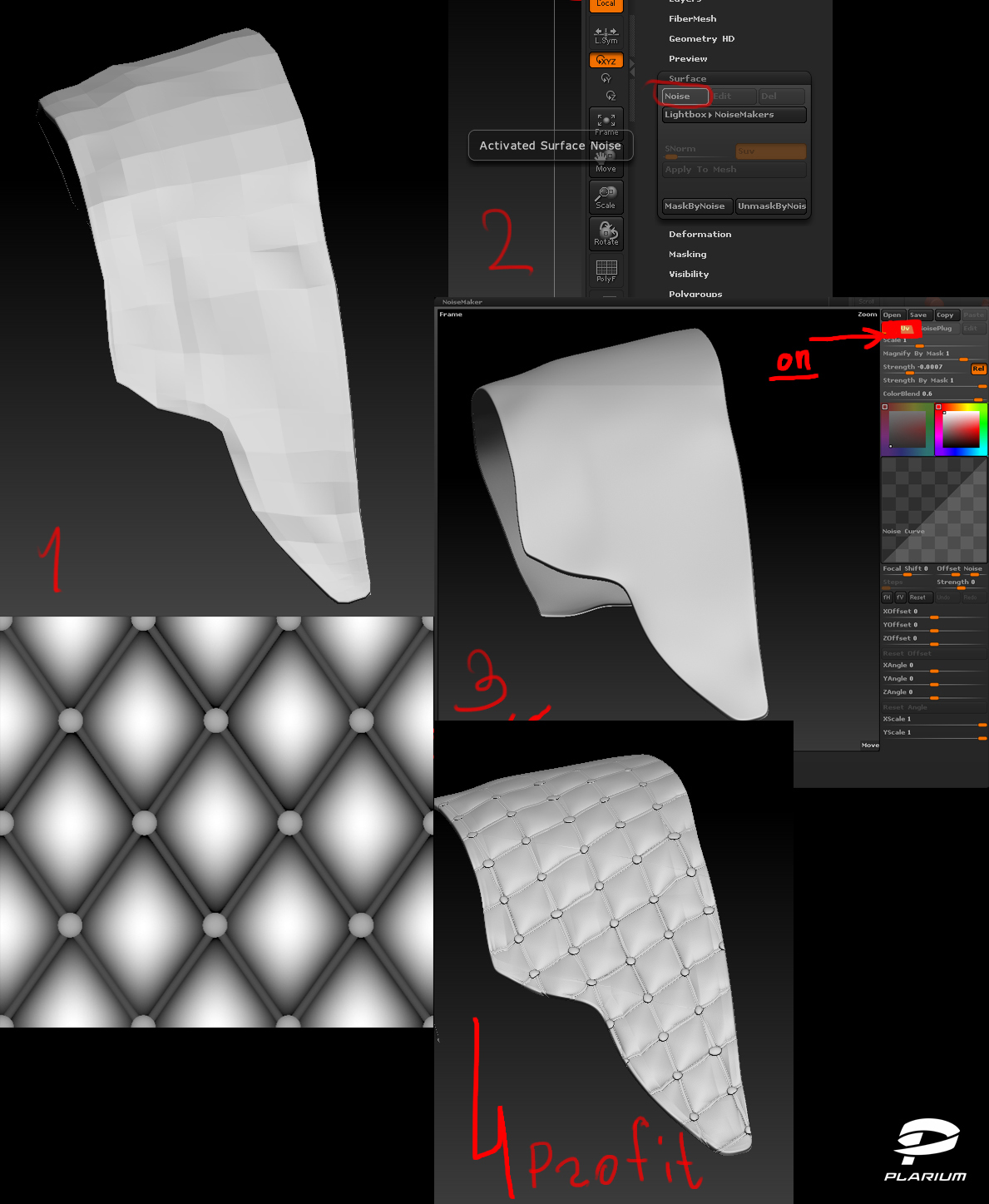
Task: Click the UnmaskByNoise button
Action: point(771,206)
